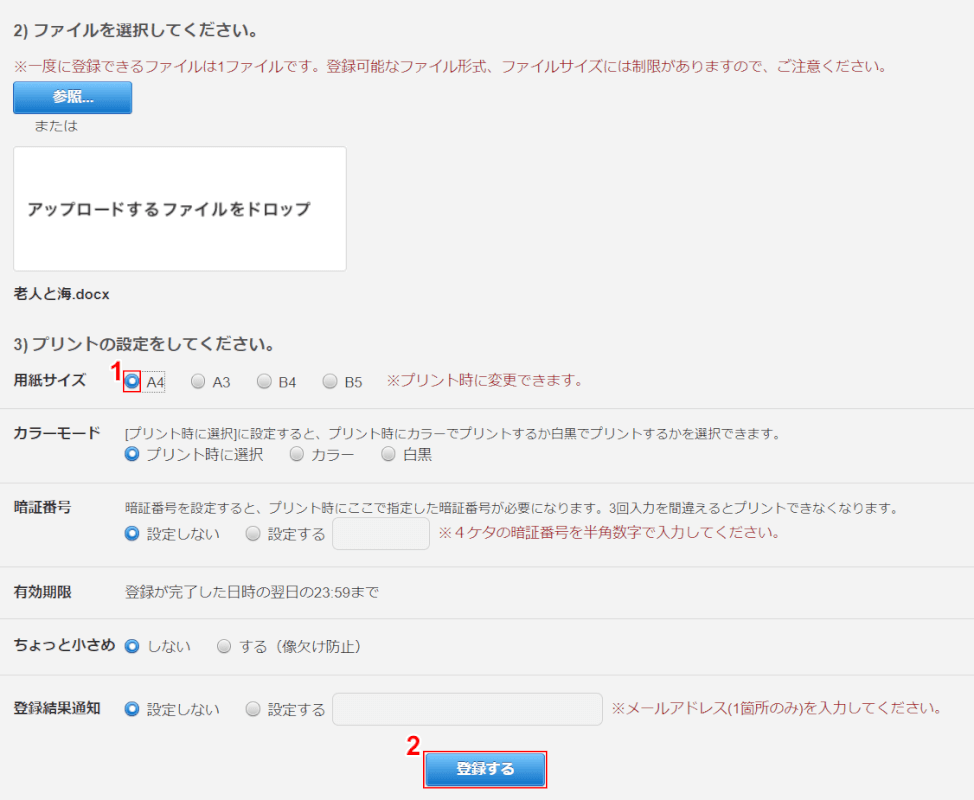The height and width of the screenshot is (800, 974).
Task: Select 設定しない for 登録結果通知
Action: pos(132,709)
